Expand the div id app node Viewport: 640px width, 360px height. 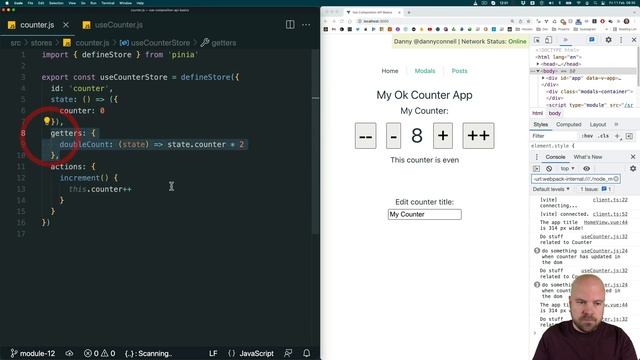click(x=543, y=78)
